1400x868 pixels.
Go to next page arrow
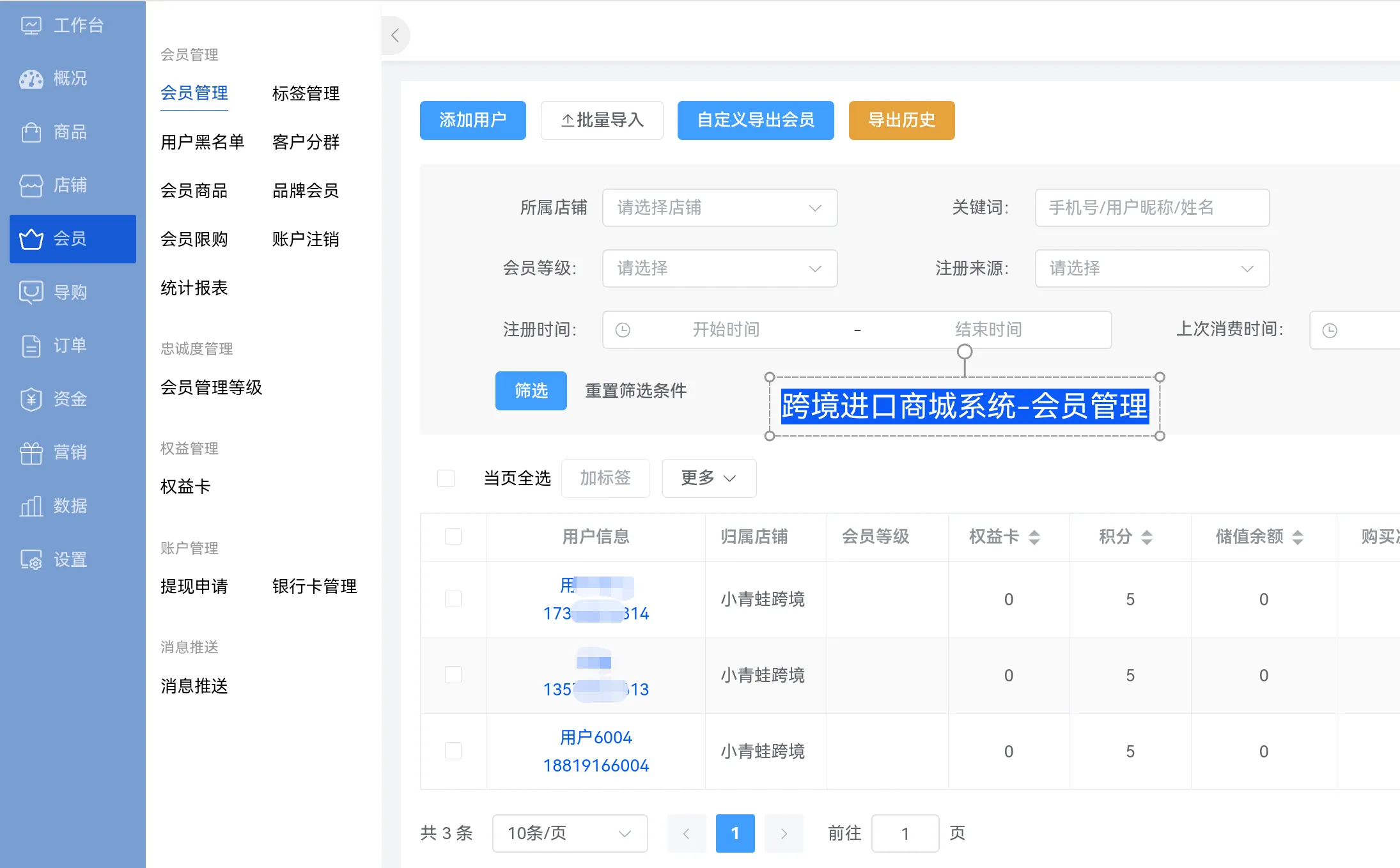click(784, 833)
